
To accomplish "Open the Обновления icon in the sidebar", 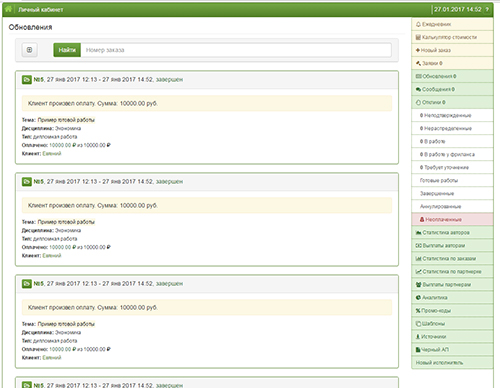I will (419, 76).
